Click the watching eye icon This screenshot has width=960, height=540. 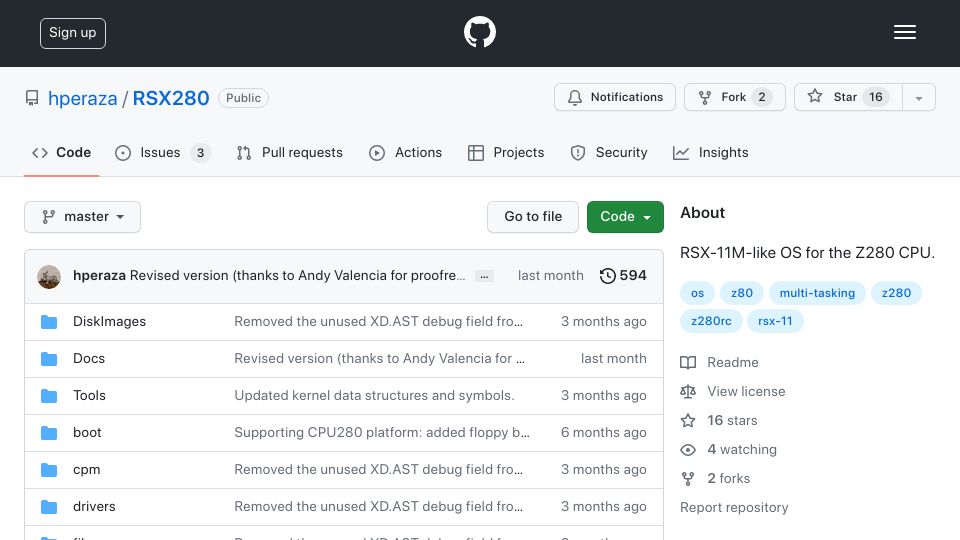pos(688,450)
